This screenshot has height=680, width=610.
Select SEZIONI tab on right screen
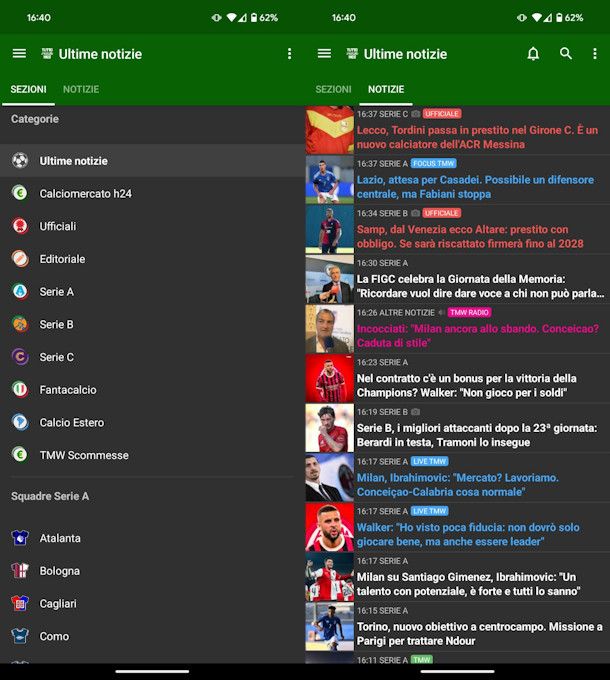[333, 89]
